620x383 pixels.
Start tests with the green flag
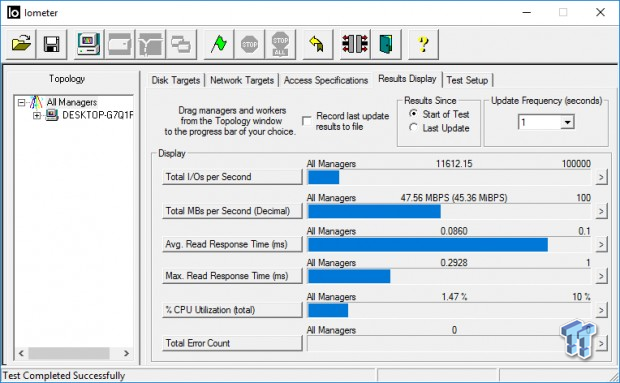pos(219,44)
